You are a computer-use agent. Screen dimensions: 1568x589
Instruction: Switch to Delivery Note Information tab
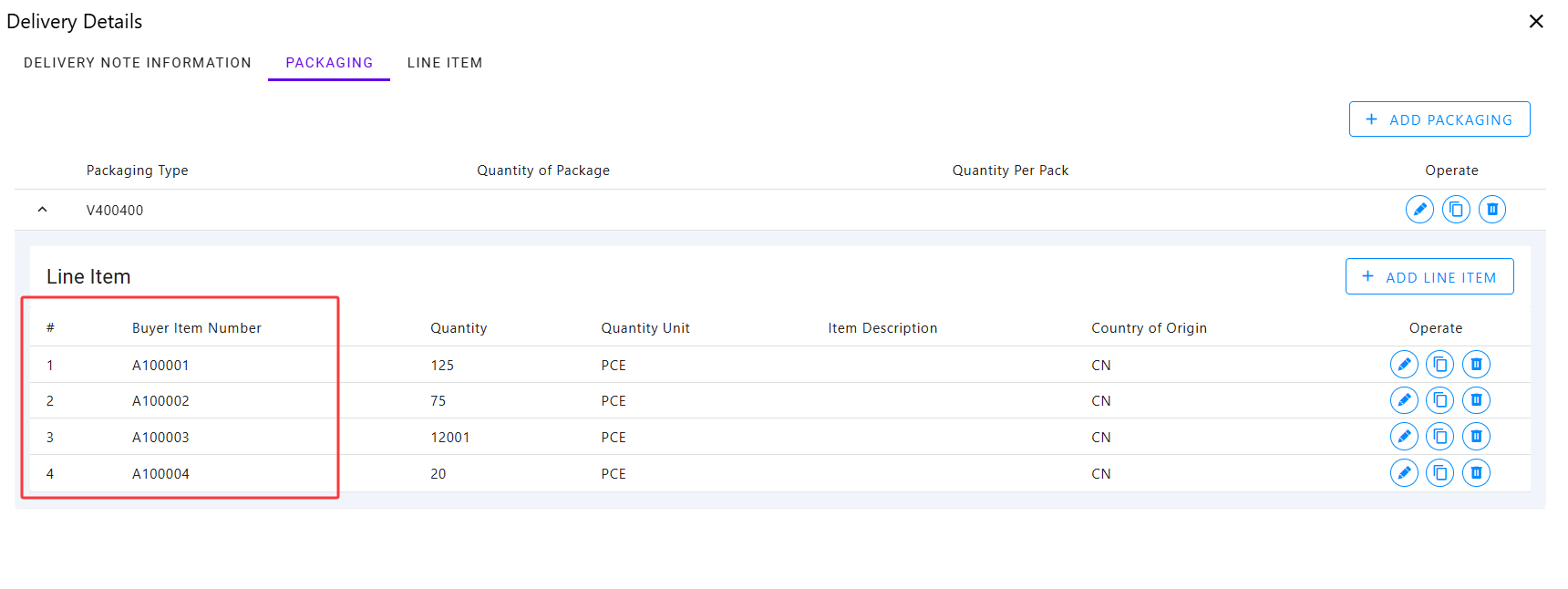(x=138, y=63)
